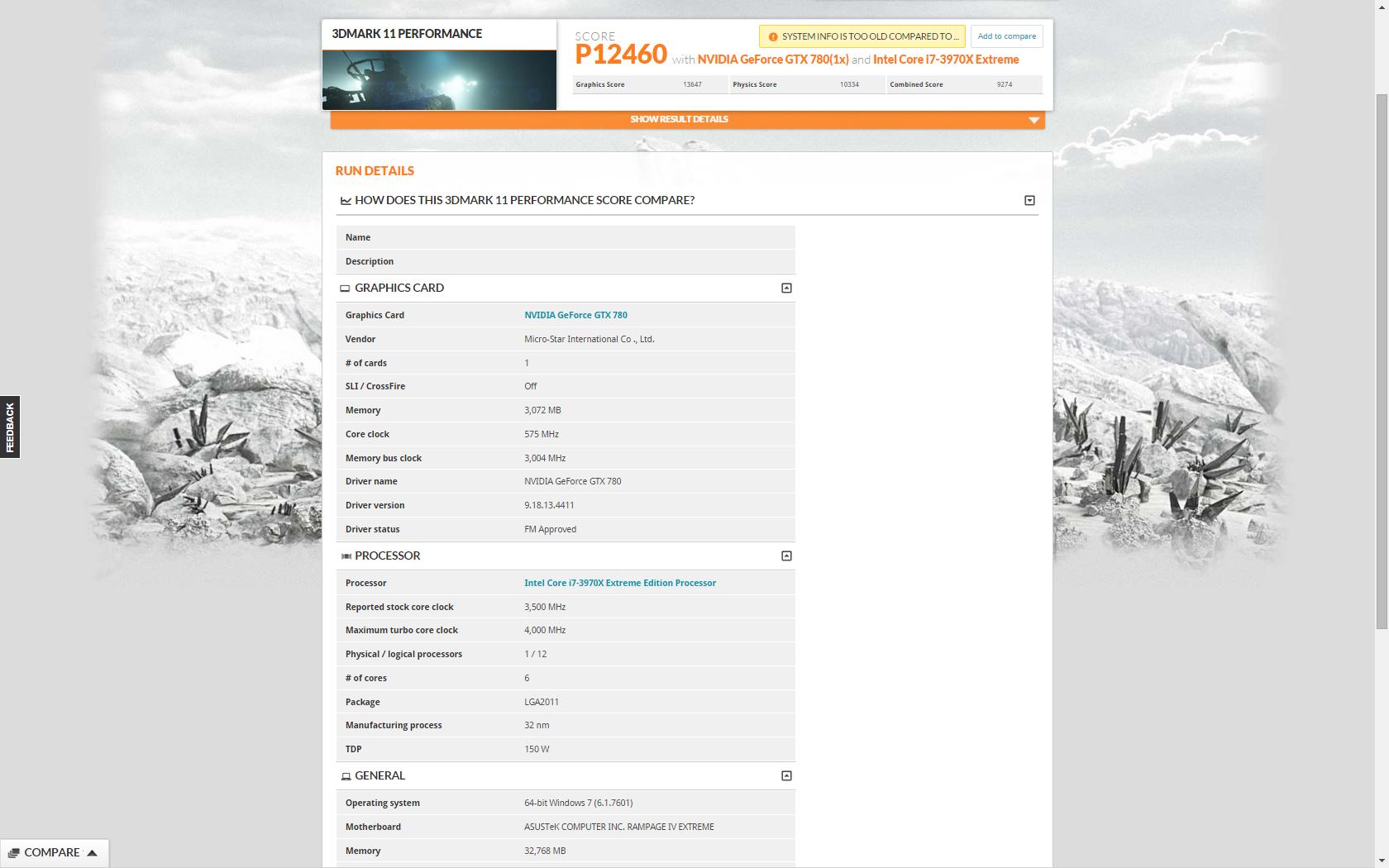Click the Compare stack icon at bottom left
This screenshot has width=1389, height=868.
point(13,853)
